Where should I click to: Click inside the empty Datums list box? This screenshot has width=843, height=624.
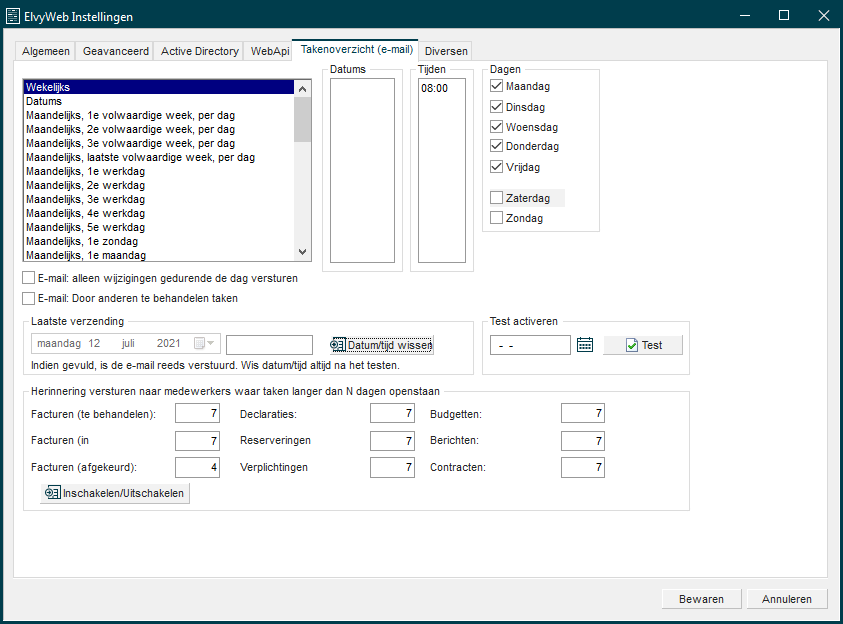point(362,170)
